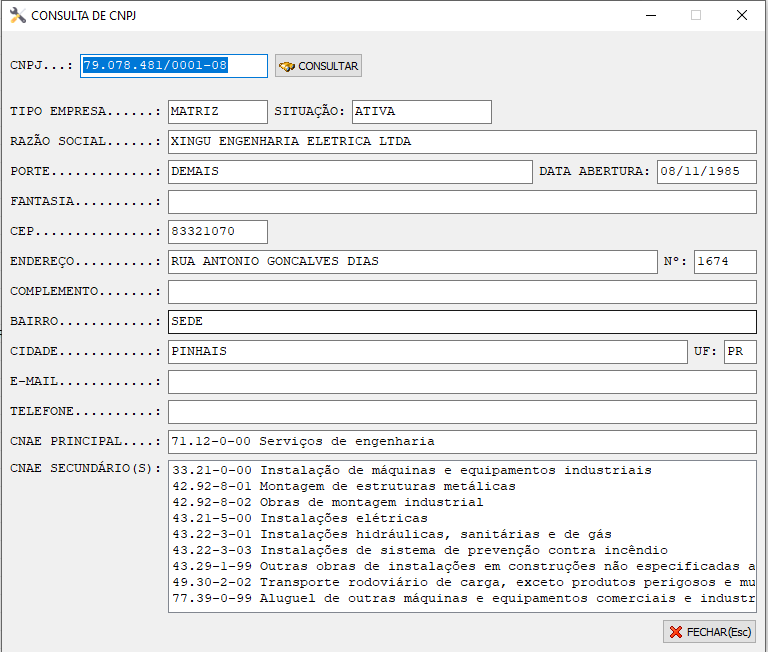Click the CEP field 83321070
This screenshot has width=768, height=652.
click(218, 232)
